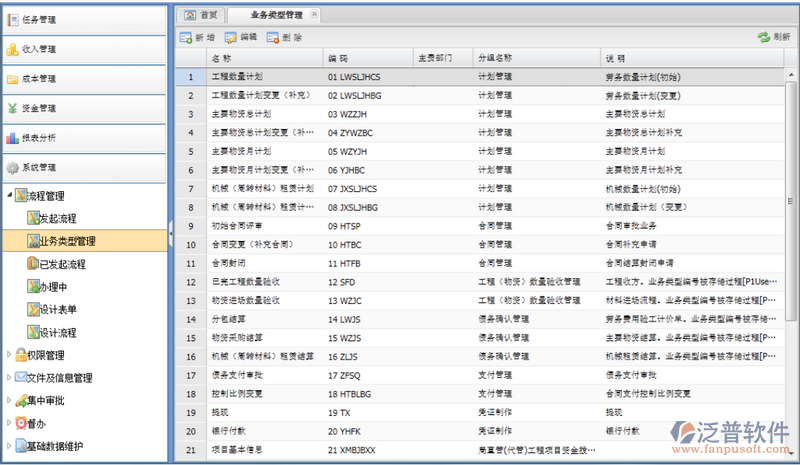This screenshot has width=800, height=465.
Task: Open 任务管理 in the sidebar
Action: click(x=40, y=19)
